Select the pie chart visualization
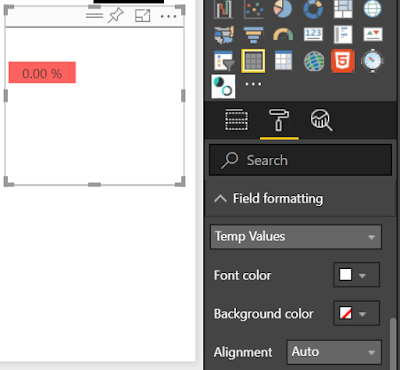This screenshot has width=400, height=370. pos(283,9)
